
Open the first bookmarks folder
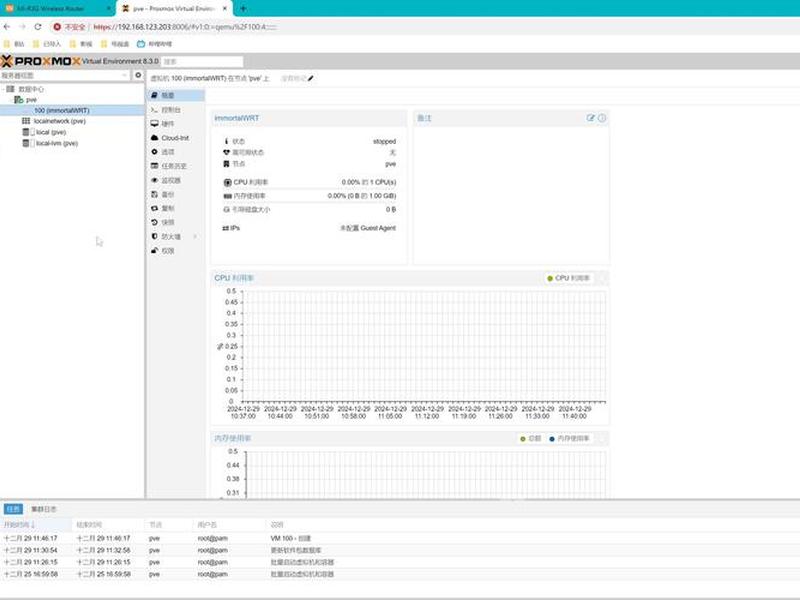(x=14, y=44)
